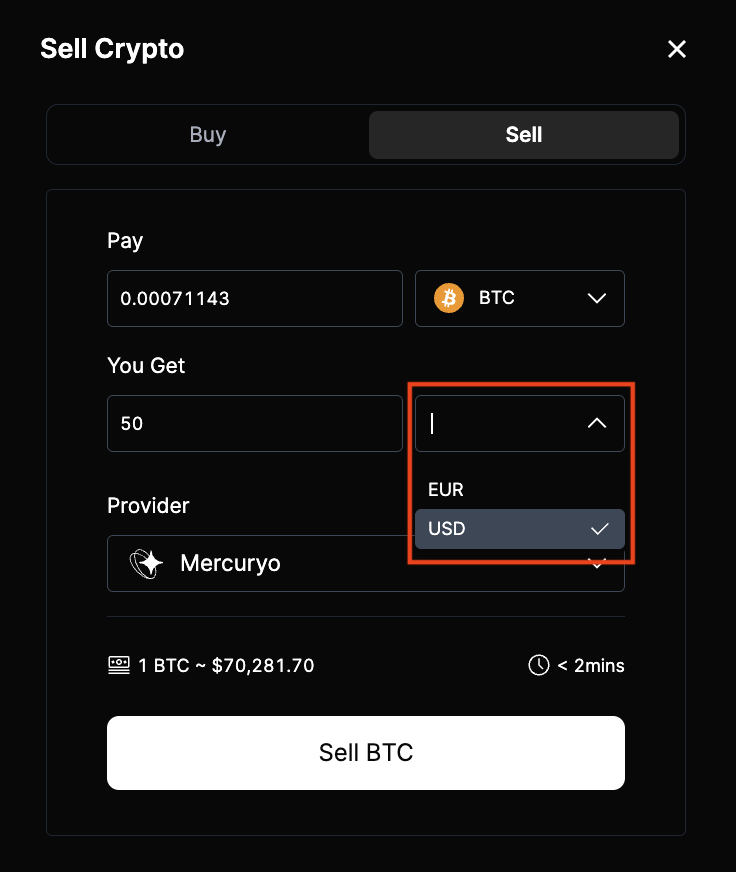Viewport: 736px width, 872px height.
Task: Switch to the Buy tab
Action: click(x=208, y=135)
